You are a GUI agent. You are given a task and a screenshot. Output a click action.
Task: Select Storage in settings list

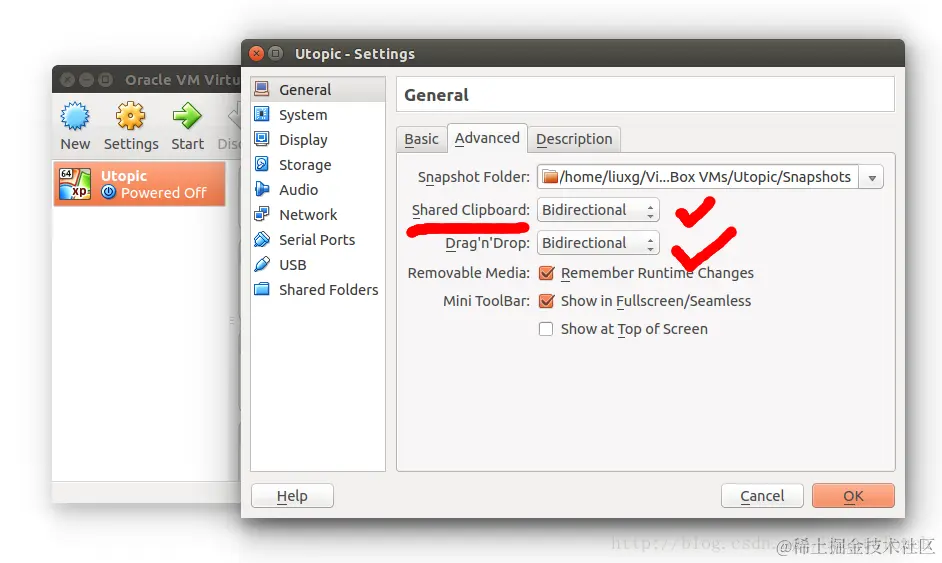pos(318,165)
